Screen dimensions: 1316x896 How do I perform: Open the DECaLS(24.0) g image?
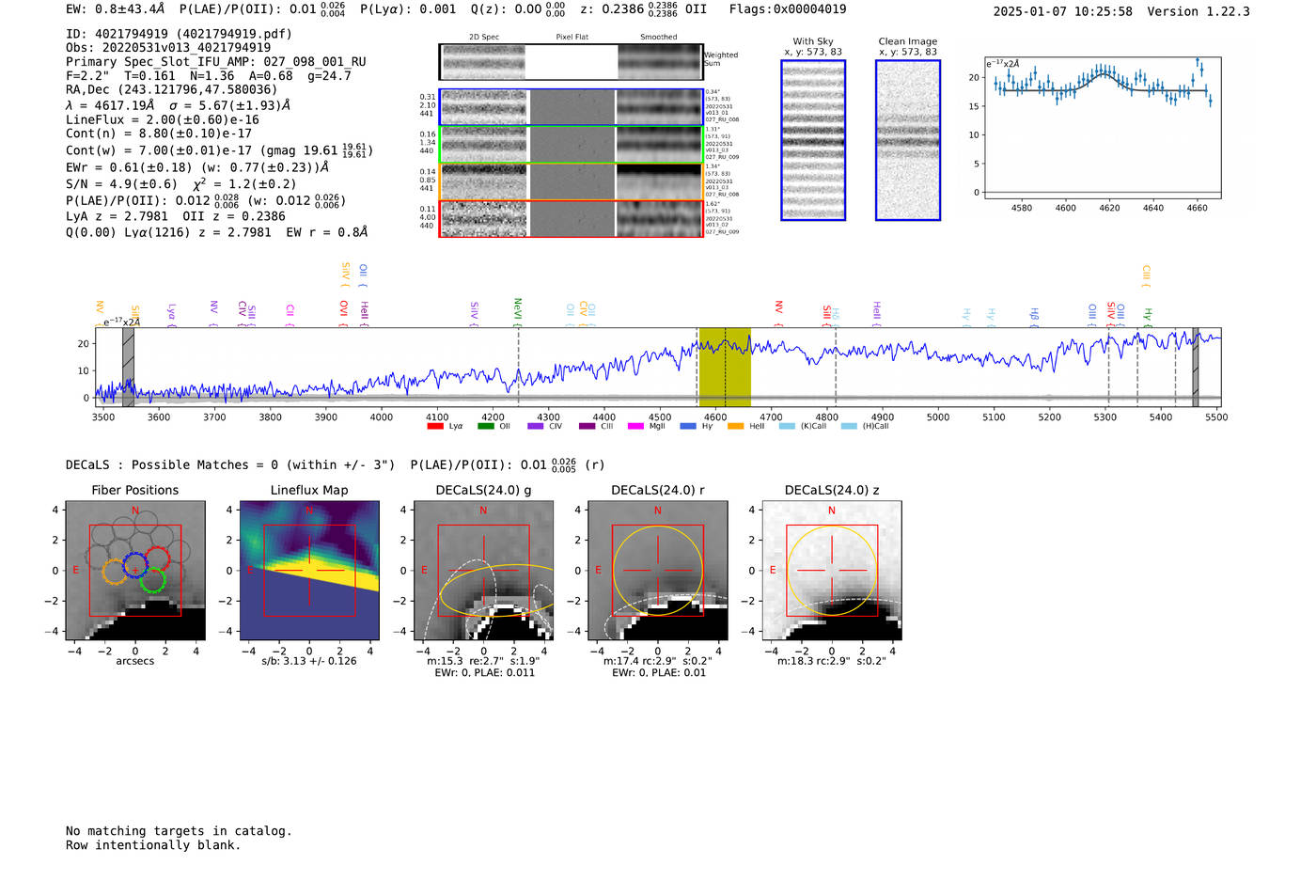483,571
